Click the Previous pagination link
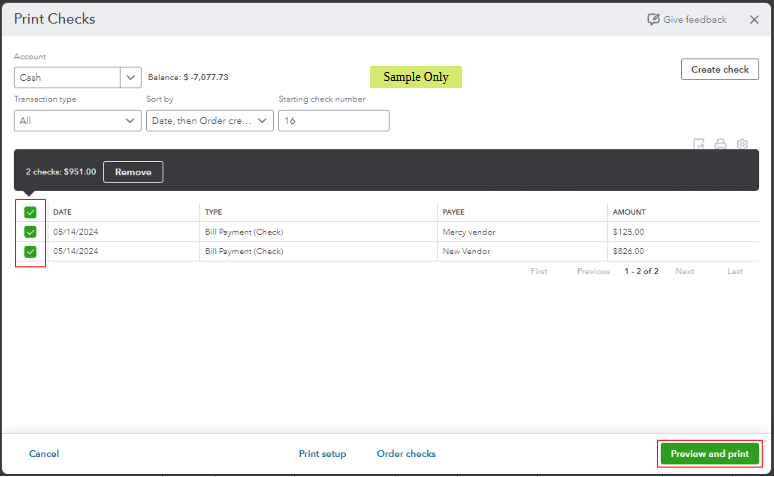 [x=593, y=271]
